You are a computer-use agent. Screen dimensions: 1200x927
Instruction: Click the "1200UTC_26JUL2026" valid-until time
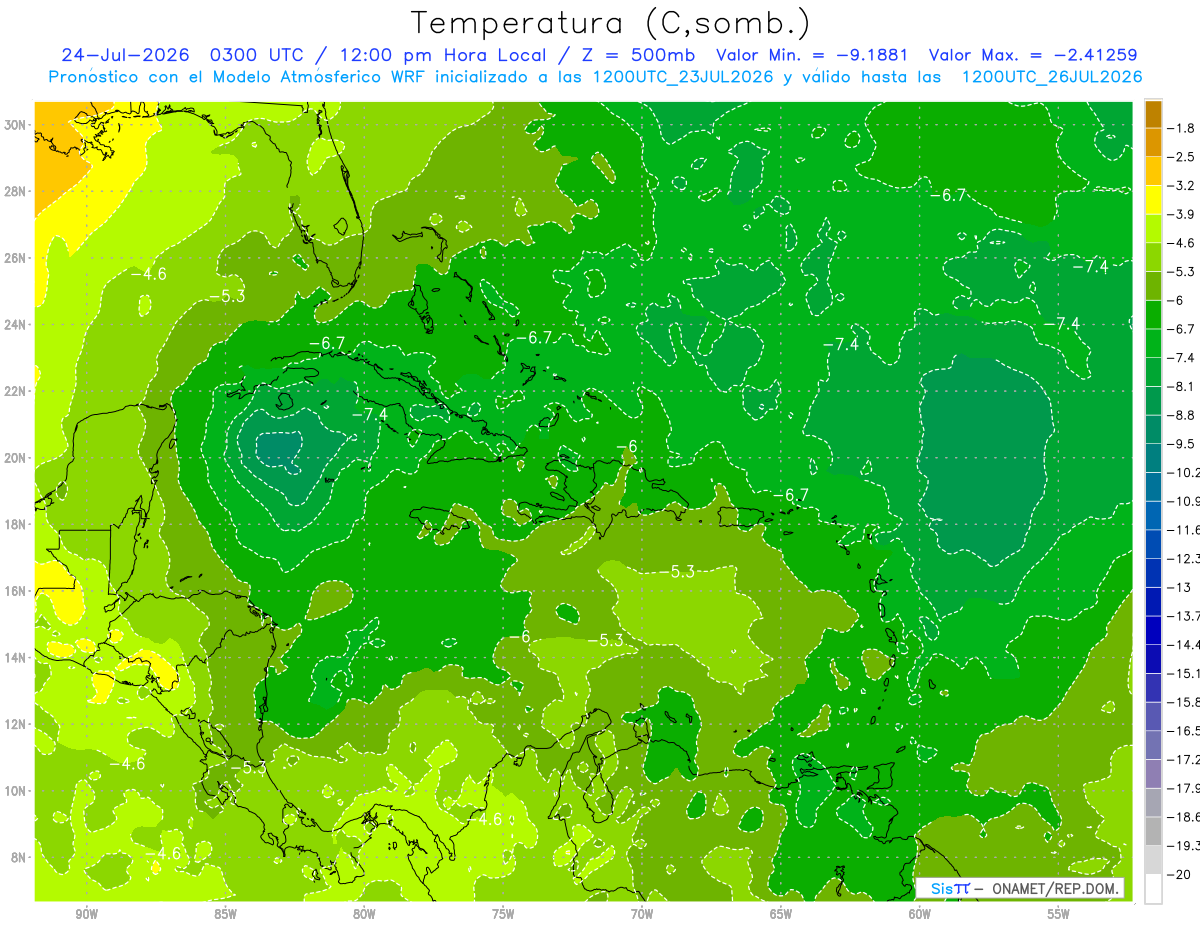click(x=1052, y=77)
